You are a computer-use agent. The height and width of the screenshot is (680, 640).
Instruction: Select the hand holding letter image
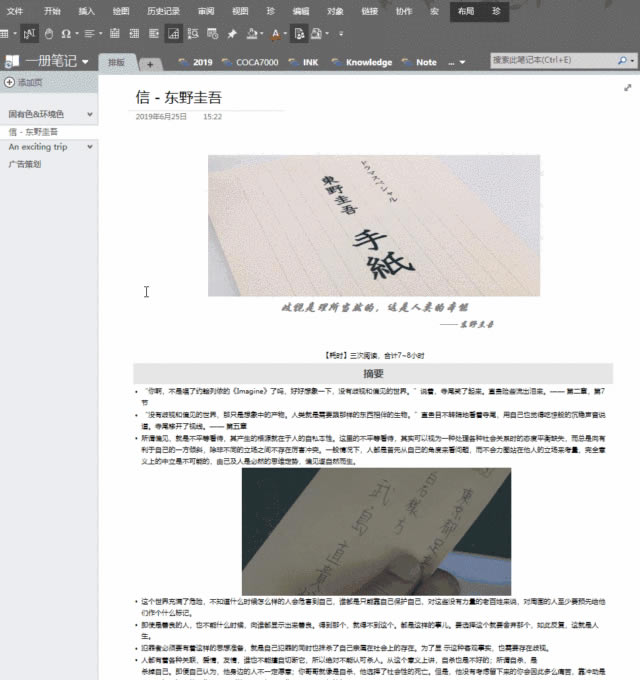click(x=376, y=532)
